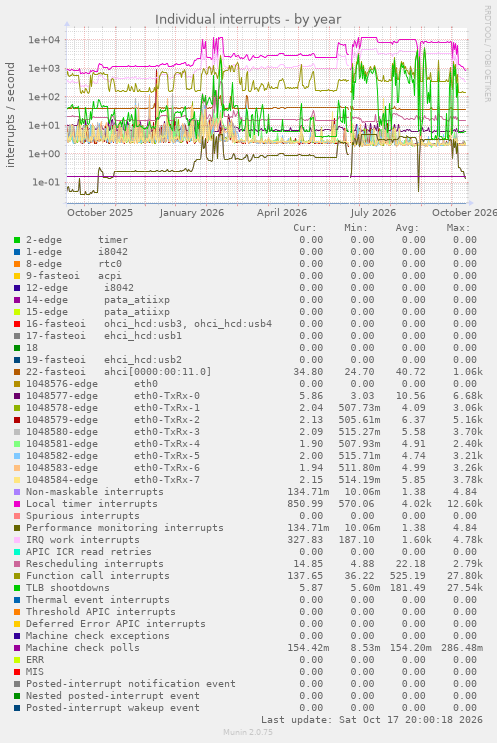
Task: Click the 'Max:' column header
Action: point(458,228)
